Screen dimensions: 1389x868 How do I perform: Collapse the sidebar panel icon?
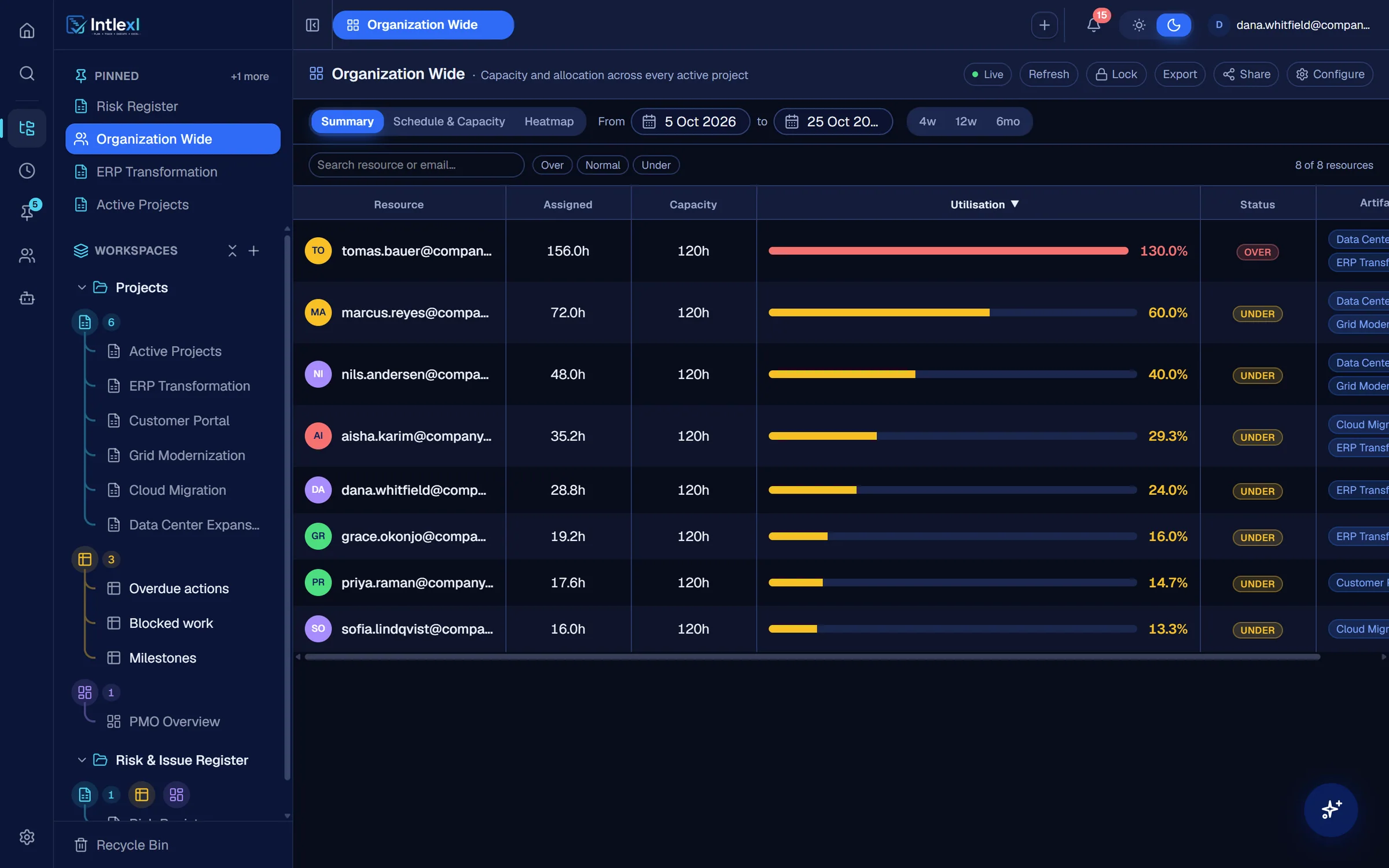(x=313, y=25)
